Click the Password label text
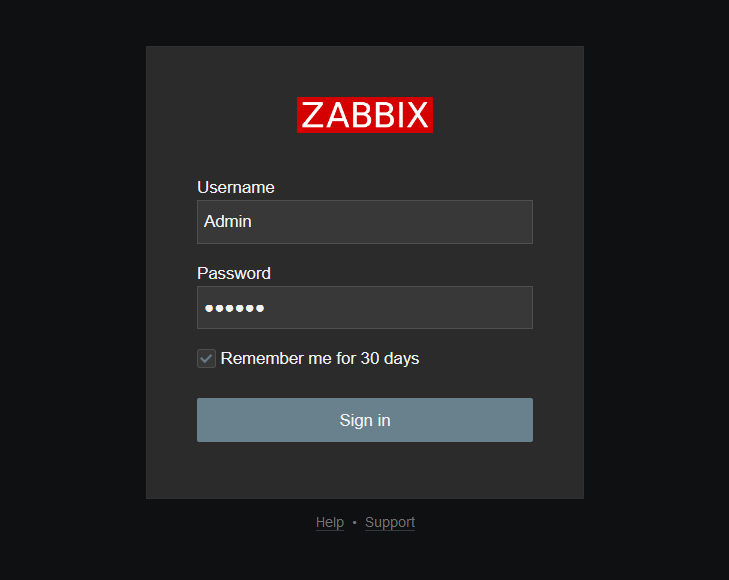Viewport: 729px width, 580px height. click(x=233, y=273)
